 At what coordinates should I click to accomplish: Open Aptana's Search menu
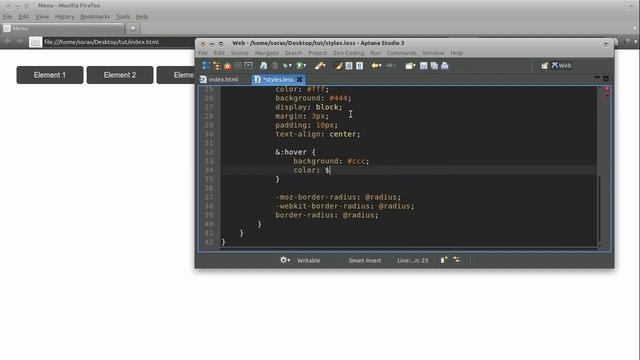coord(293,53)
